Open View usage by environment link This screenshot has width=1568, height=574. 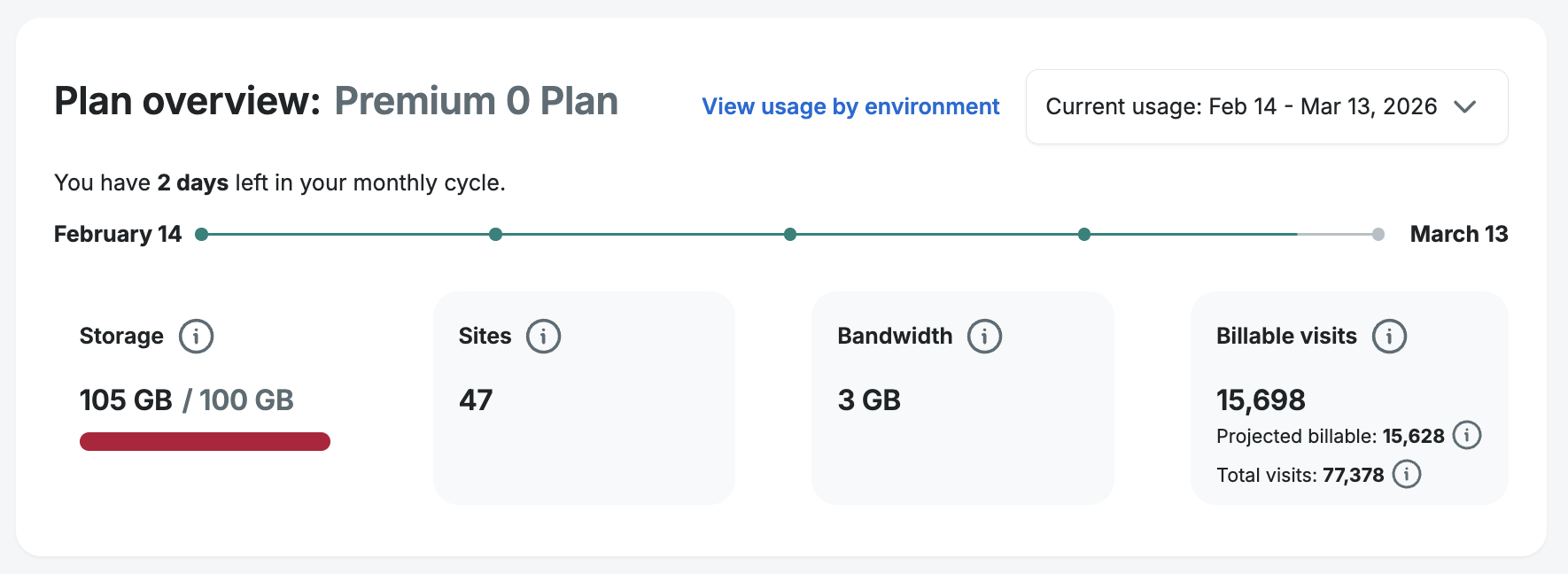(x=850, y=107)
